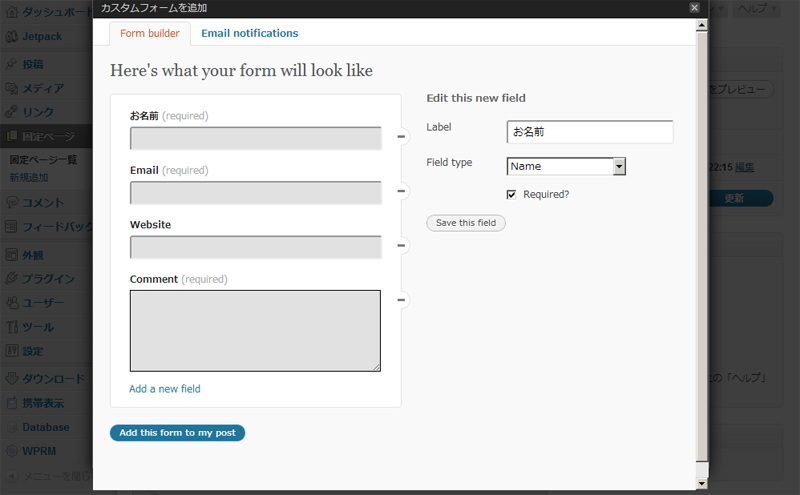Click Save this field button
The width and height of the screenshot is (800, 495).
pos(466,223)
